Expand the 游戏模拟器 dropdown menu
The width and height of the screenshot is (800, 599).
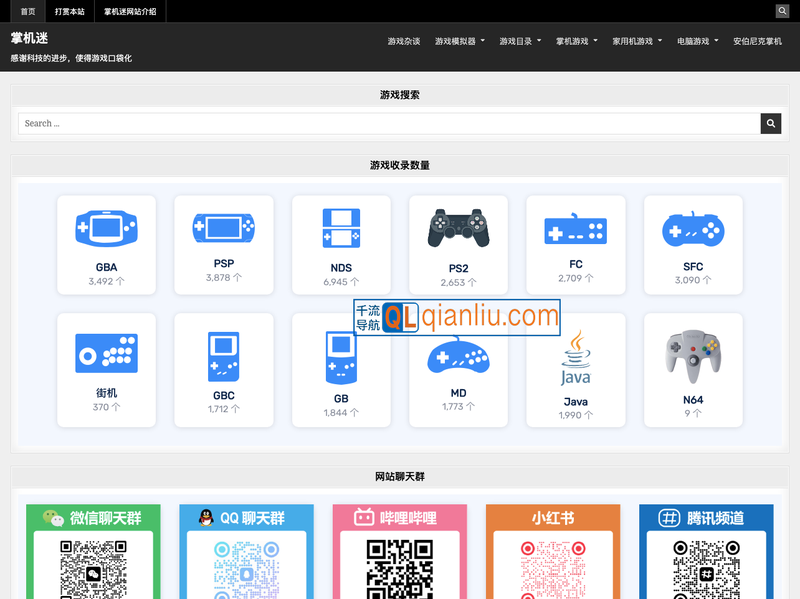(460, 42)
